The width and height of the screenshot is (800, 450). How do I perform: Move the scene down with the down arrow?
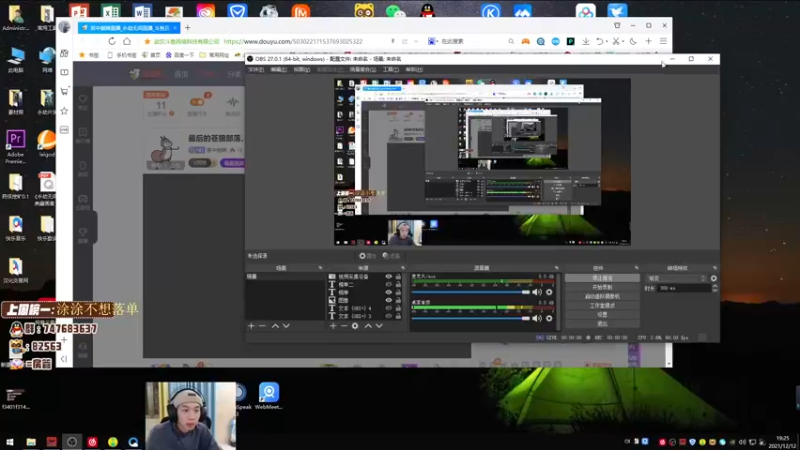point(286,326)
